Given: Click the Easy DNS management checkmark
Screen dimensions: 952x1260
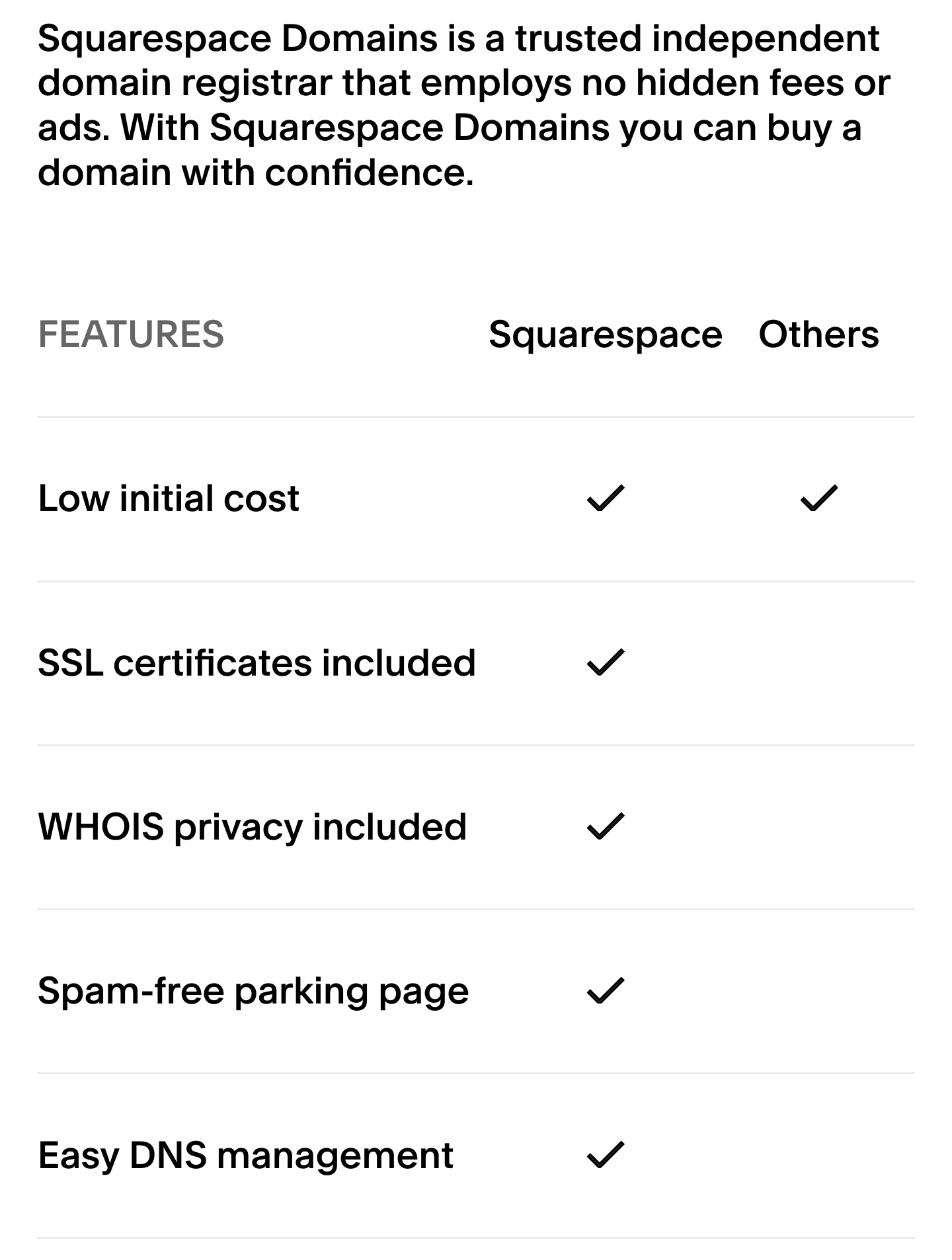Looking at the screenshot, I should click(605, 1155).
